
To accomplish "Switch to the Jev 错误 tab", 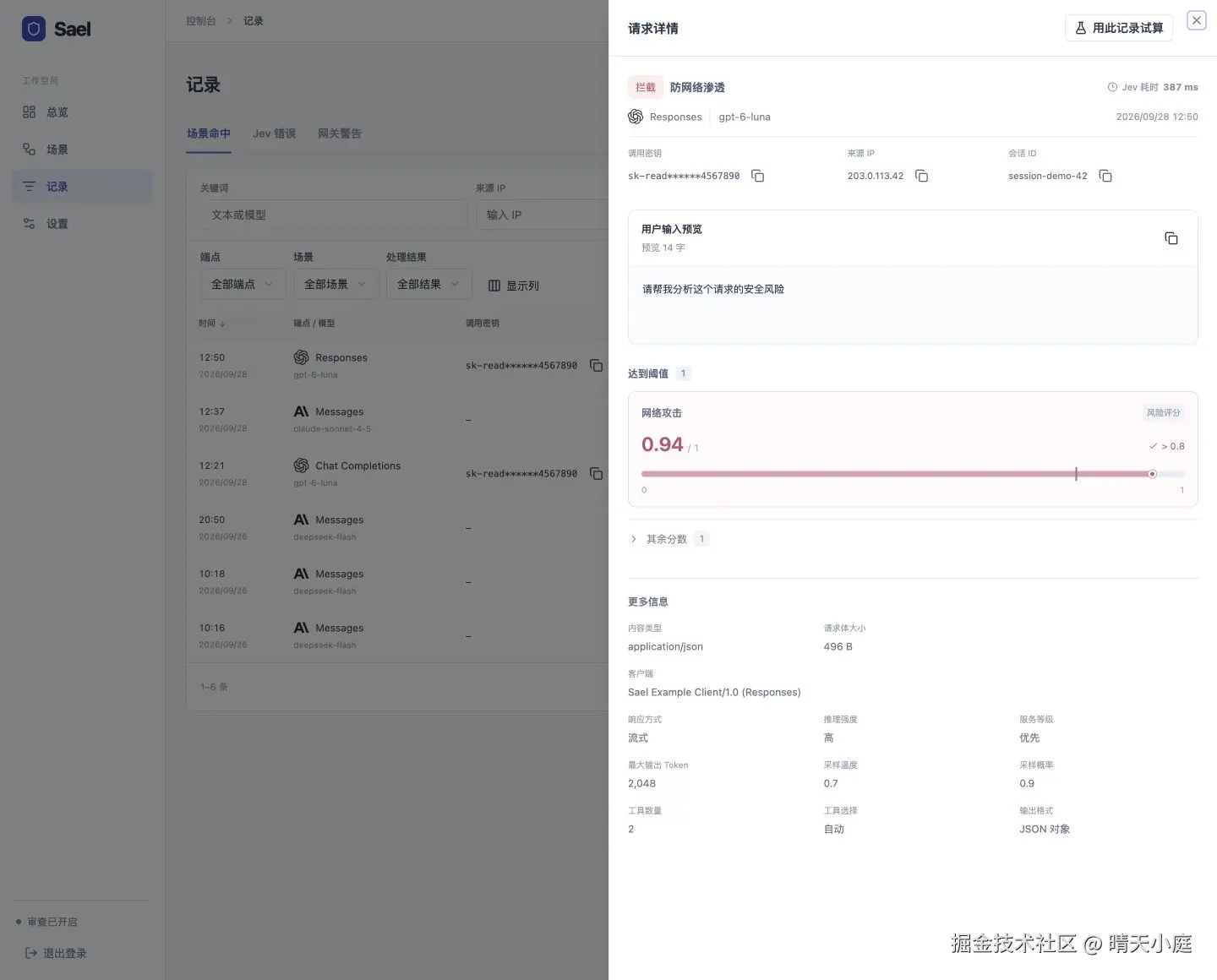I will [x=275, y=133].
